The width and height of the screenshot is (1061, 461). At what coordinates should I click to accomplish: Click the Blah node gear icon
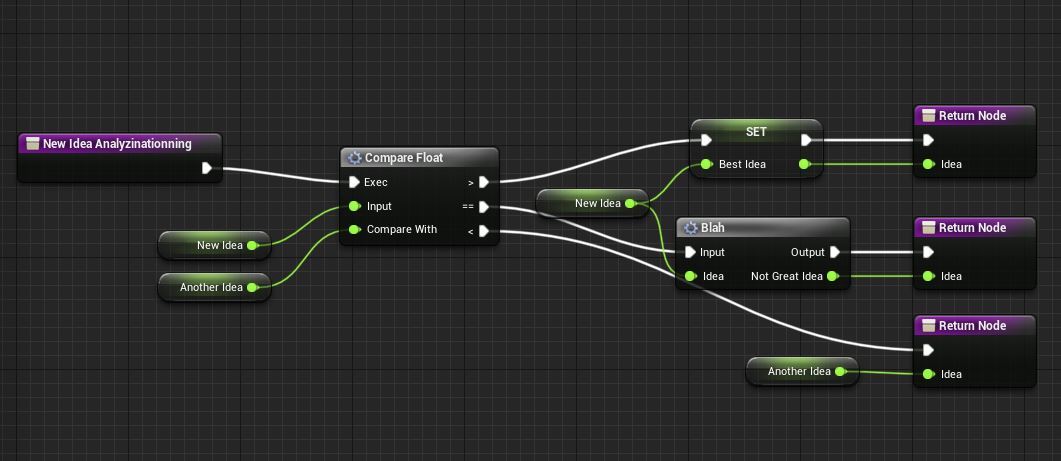tap(691, 228)
